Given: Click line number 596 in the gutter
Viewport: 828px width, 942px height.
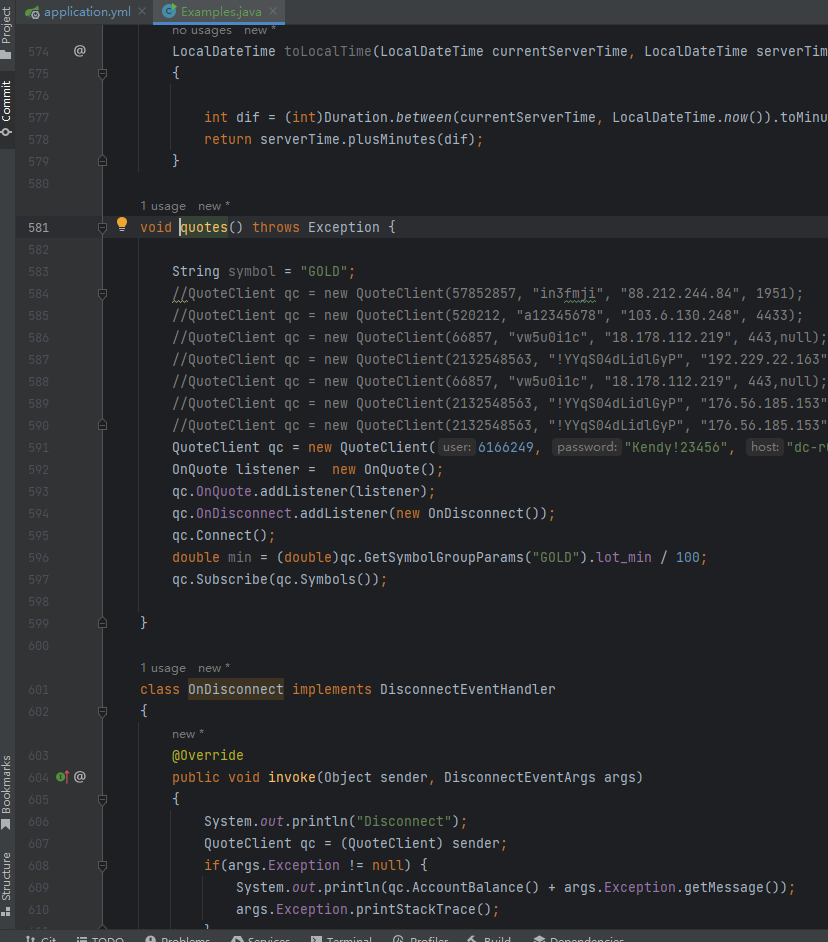Looking at the screenshot, I should point(38,557).
